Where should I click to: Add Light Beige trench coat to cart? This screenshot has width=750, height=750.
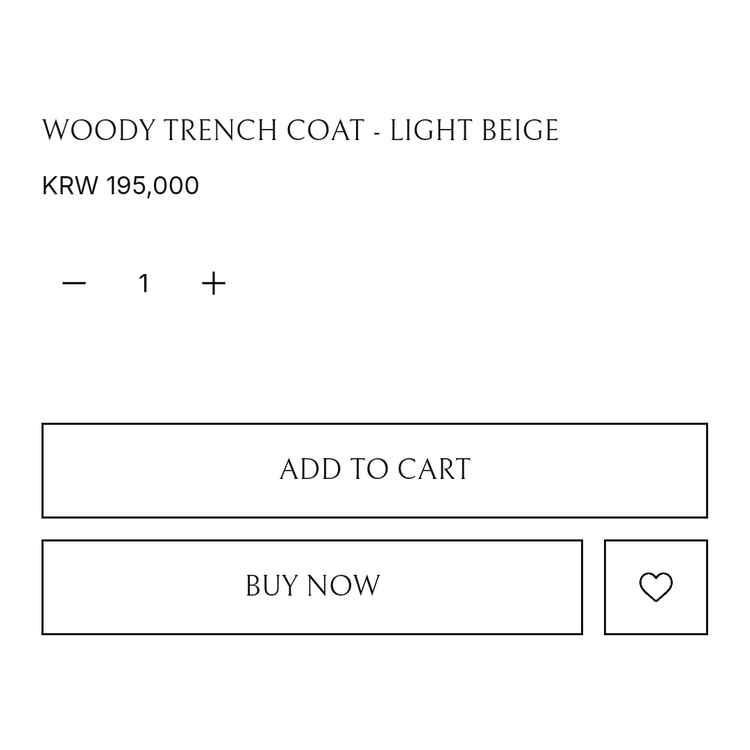374,470
